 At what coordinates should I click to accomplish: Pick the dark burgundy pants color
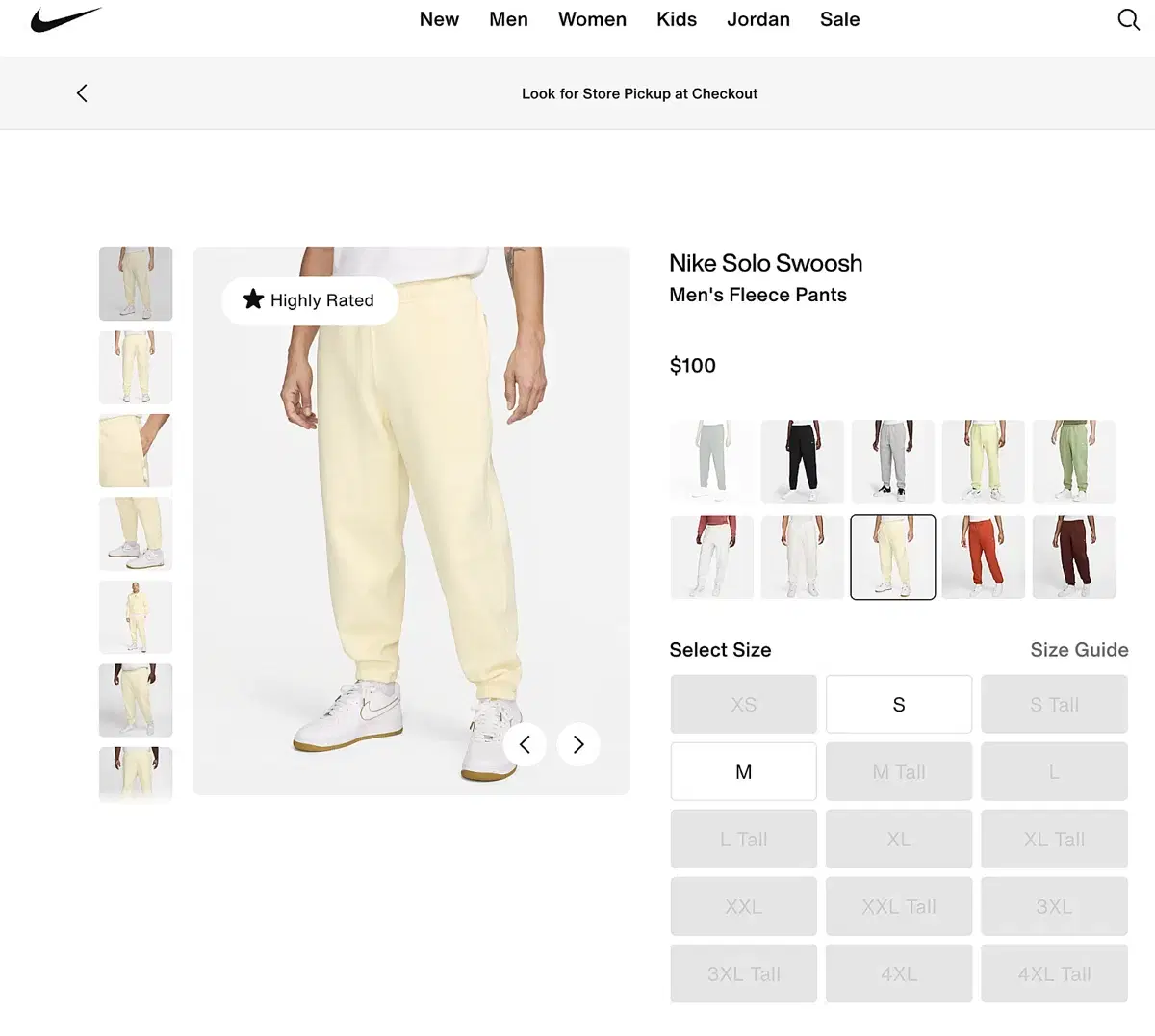coord(1074,557)
